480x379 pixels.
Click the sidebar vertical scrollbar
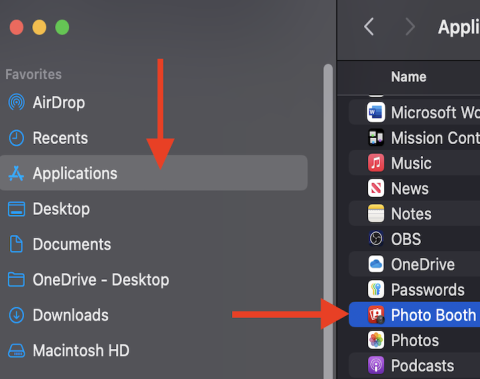point(328,221)
